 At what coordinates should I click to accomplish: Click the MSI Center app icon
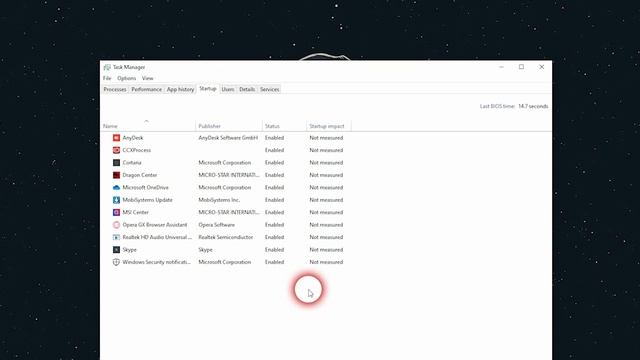[116, 212]
